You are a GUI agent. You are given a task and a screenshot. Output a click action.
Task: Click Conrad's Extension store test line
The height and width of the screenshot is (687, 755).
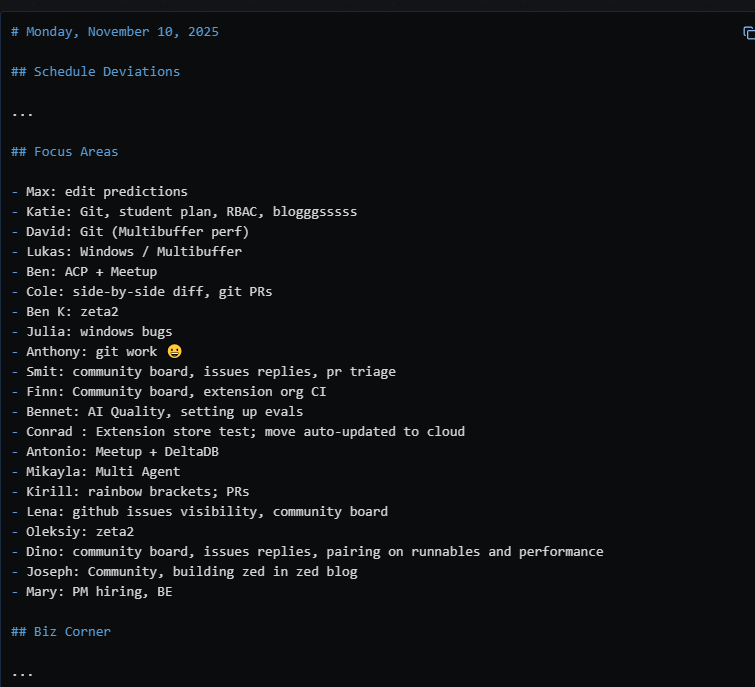pos(238,432)
